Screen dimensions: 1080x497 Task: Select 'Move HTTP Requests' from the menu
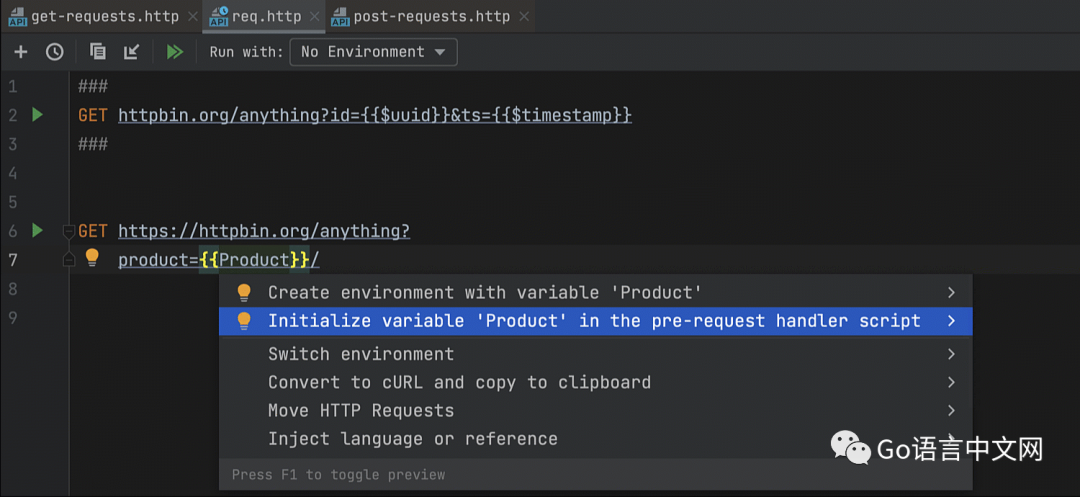pos(361,410)
